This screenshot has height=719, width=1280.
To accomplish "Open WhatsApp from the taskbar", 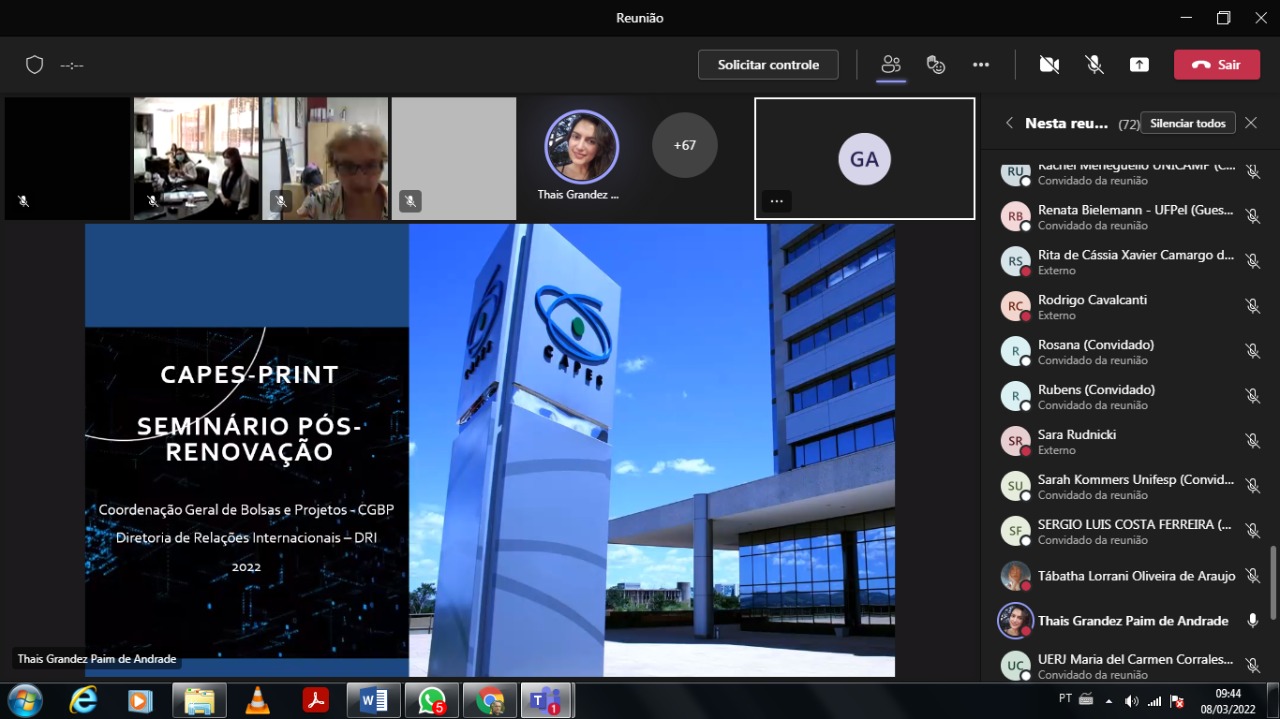I will click(432, 701).
